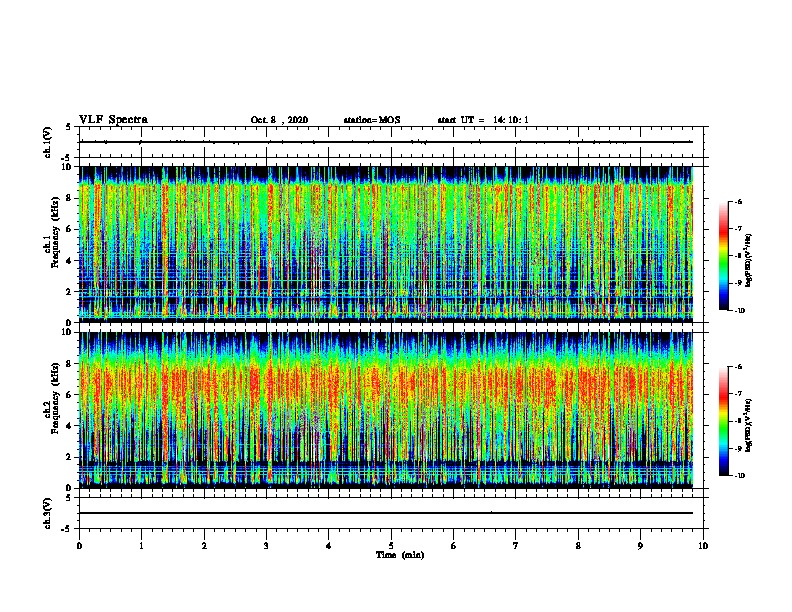Click the time axis tick label "1"
Image resolution: width=792 pixels, height=612 pixels.
tap(141, 546)
